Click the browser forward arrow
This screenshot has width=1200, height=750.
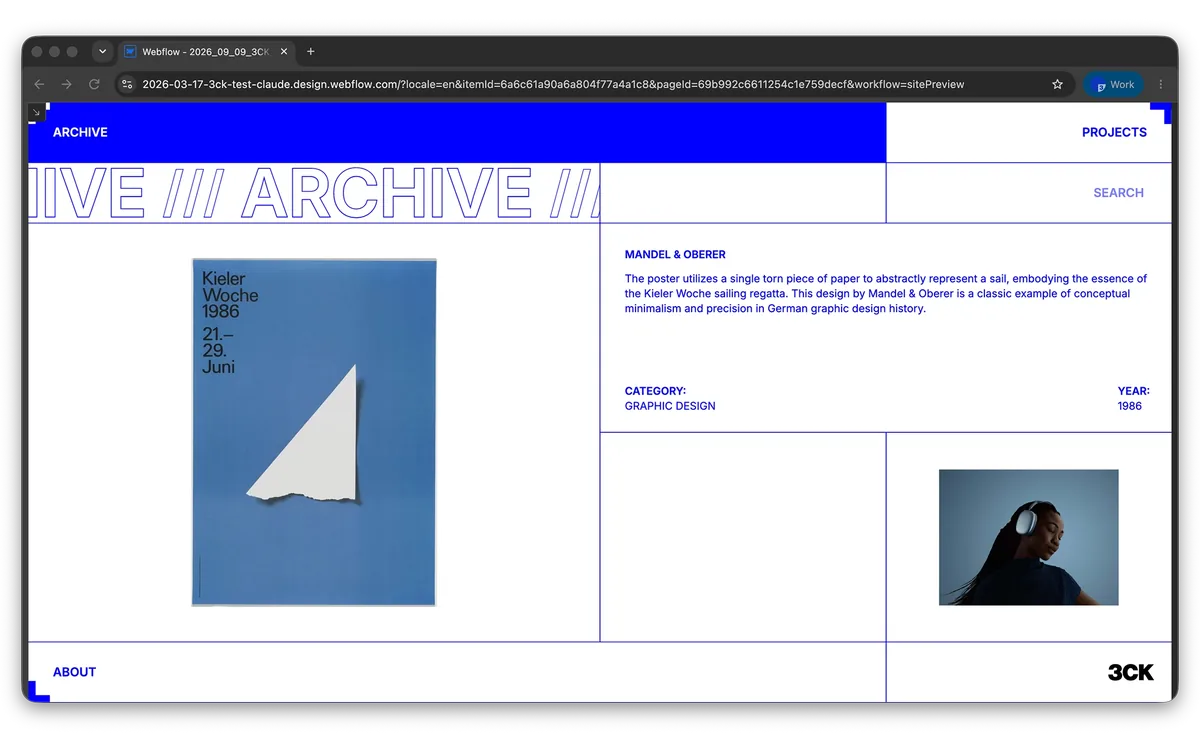tap(67, 85)
